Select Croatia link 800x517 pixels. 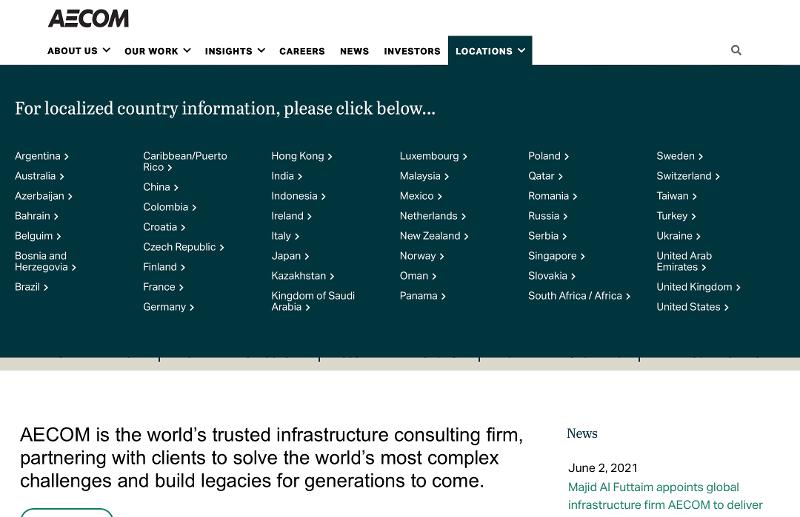(164, 227)
